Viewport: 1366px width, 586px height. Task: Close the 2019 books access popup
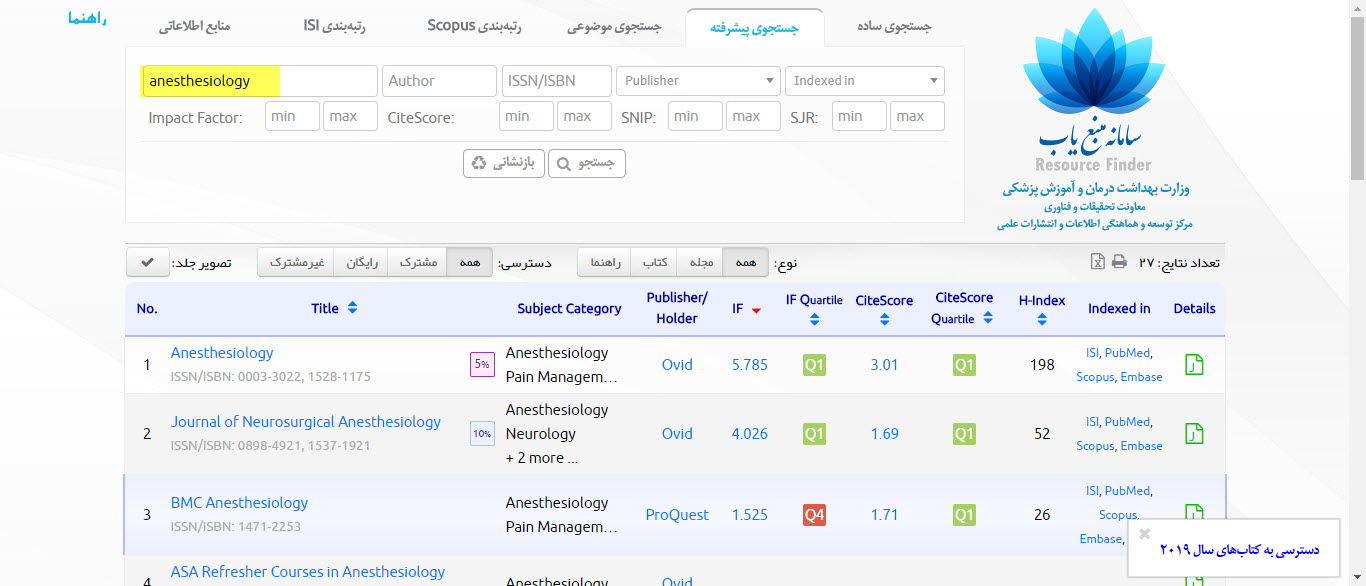click(1145, 534)
